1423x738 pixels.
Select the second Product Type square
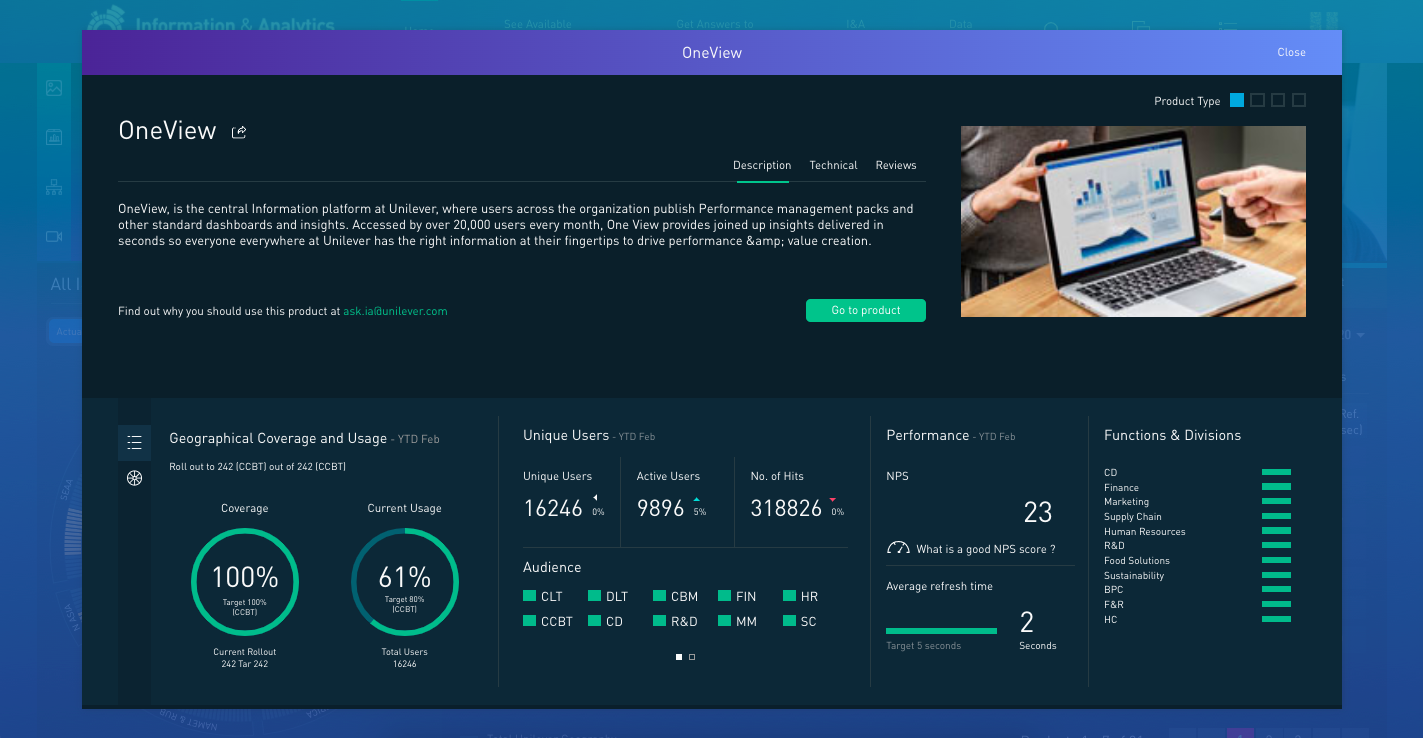click(x=1258, y=100)
